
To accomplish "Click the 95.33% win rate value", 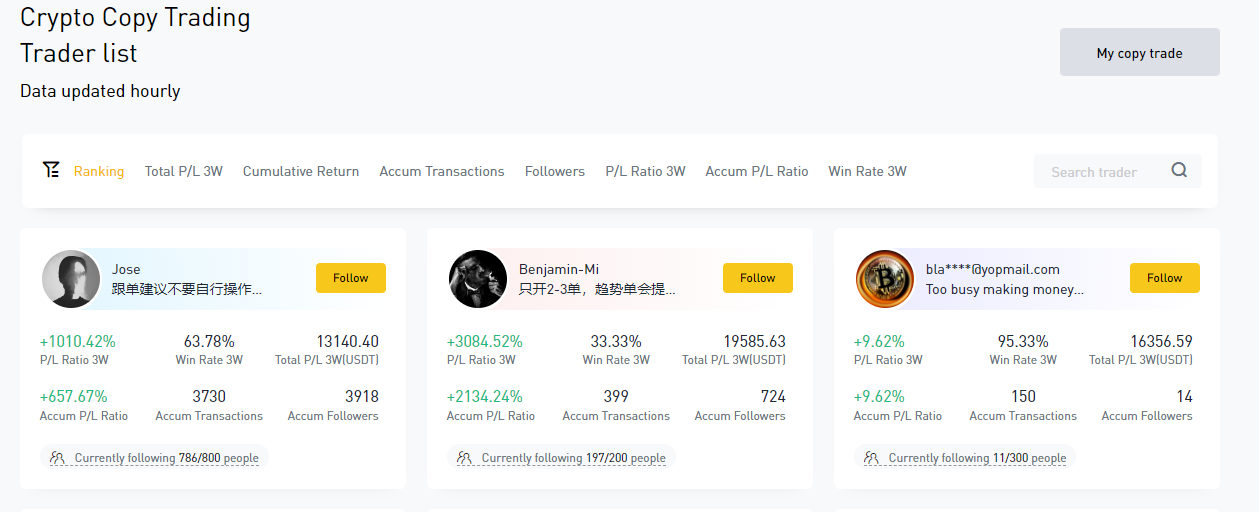I will click(1023, 341).
